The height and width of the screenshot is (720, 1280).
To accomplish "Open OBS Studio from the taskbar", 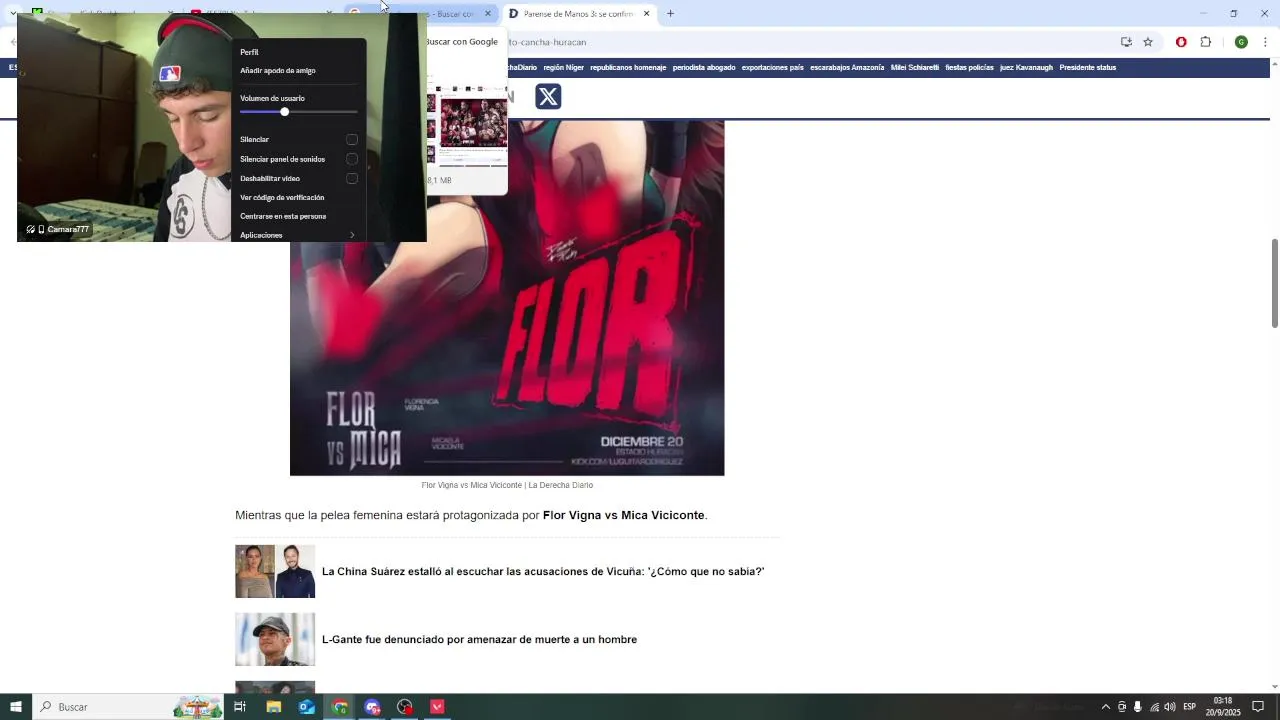I will click(405, 707).
